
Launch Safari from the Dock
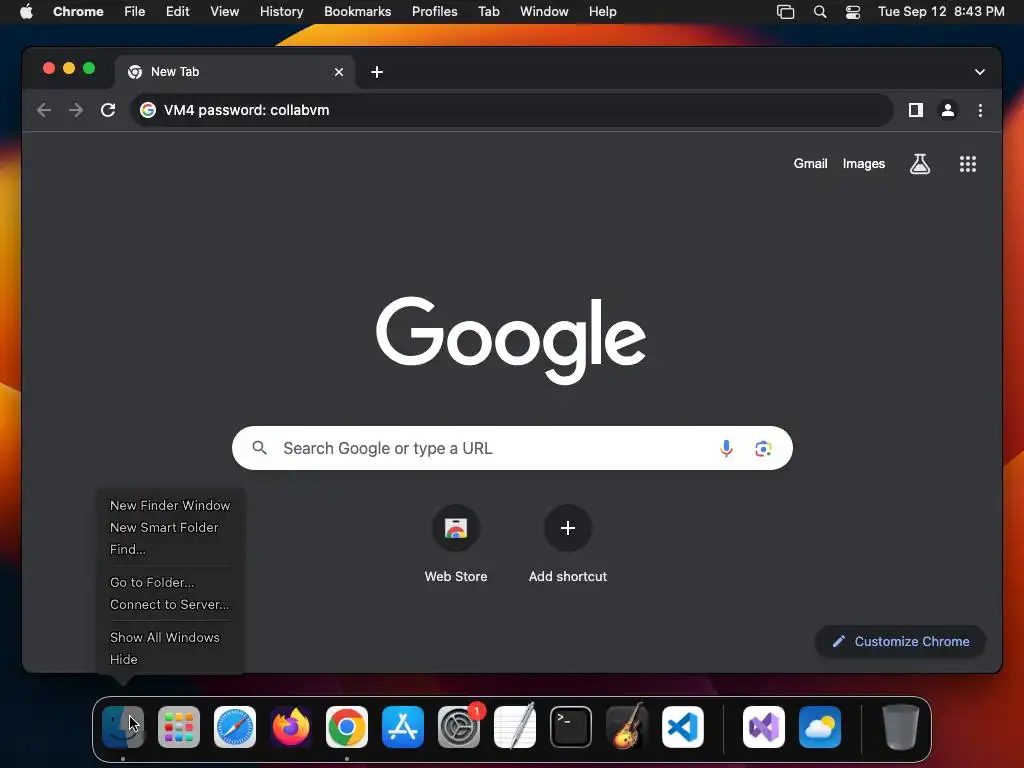click(x=235, y=727)
